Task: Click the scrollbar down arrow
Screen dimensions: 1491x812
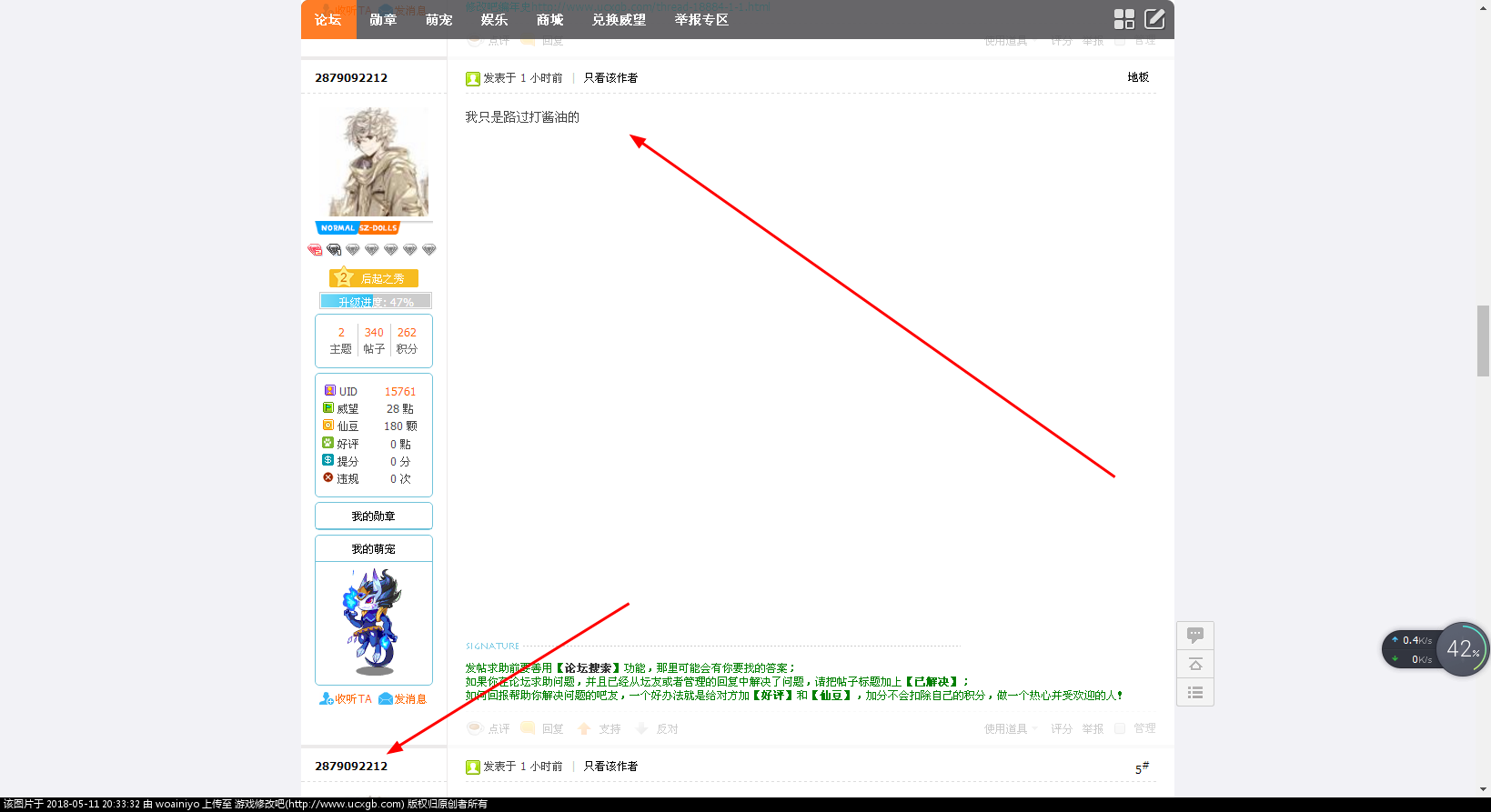Action: point(1483,789)
